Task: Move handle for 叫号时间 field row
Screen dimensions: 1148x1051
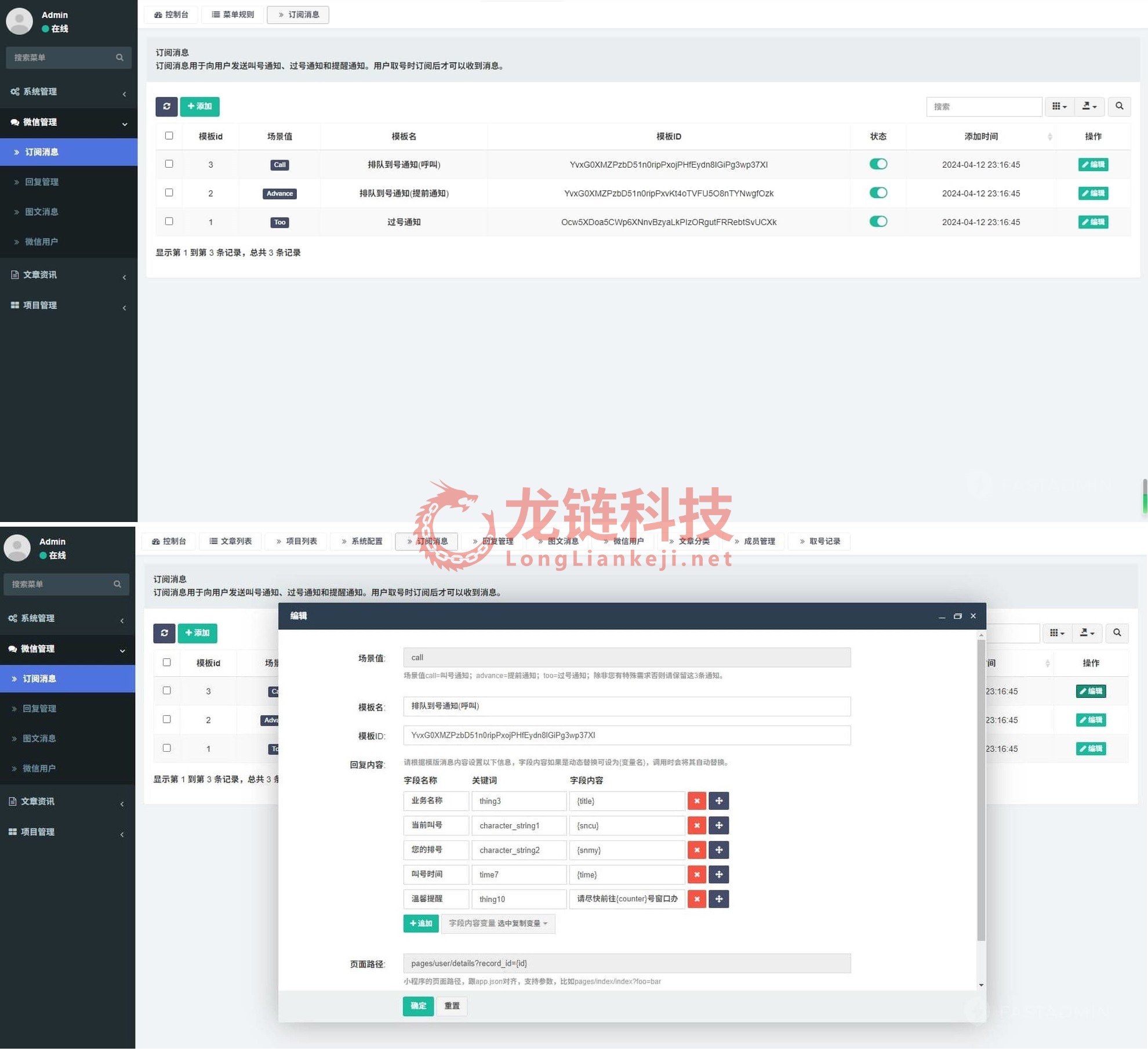Action: click(x=718, y=874)
